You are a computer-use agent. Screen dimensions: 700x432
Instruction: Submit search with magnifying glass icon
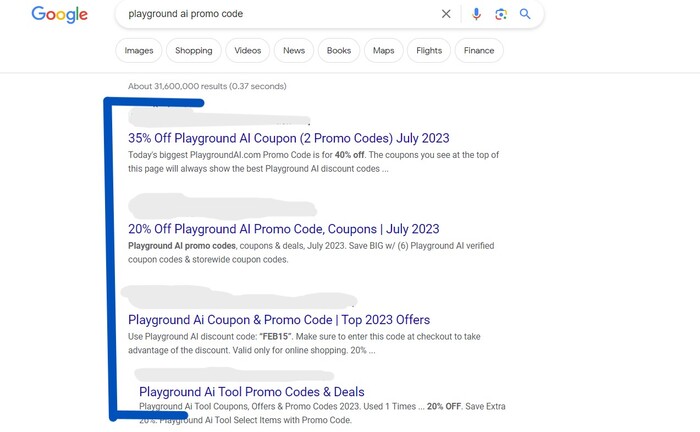pos(525,14)
